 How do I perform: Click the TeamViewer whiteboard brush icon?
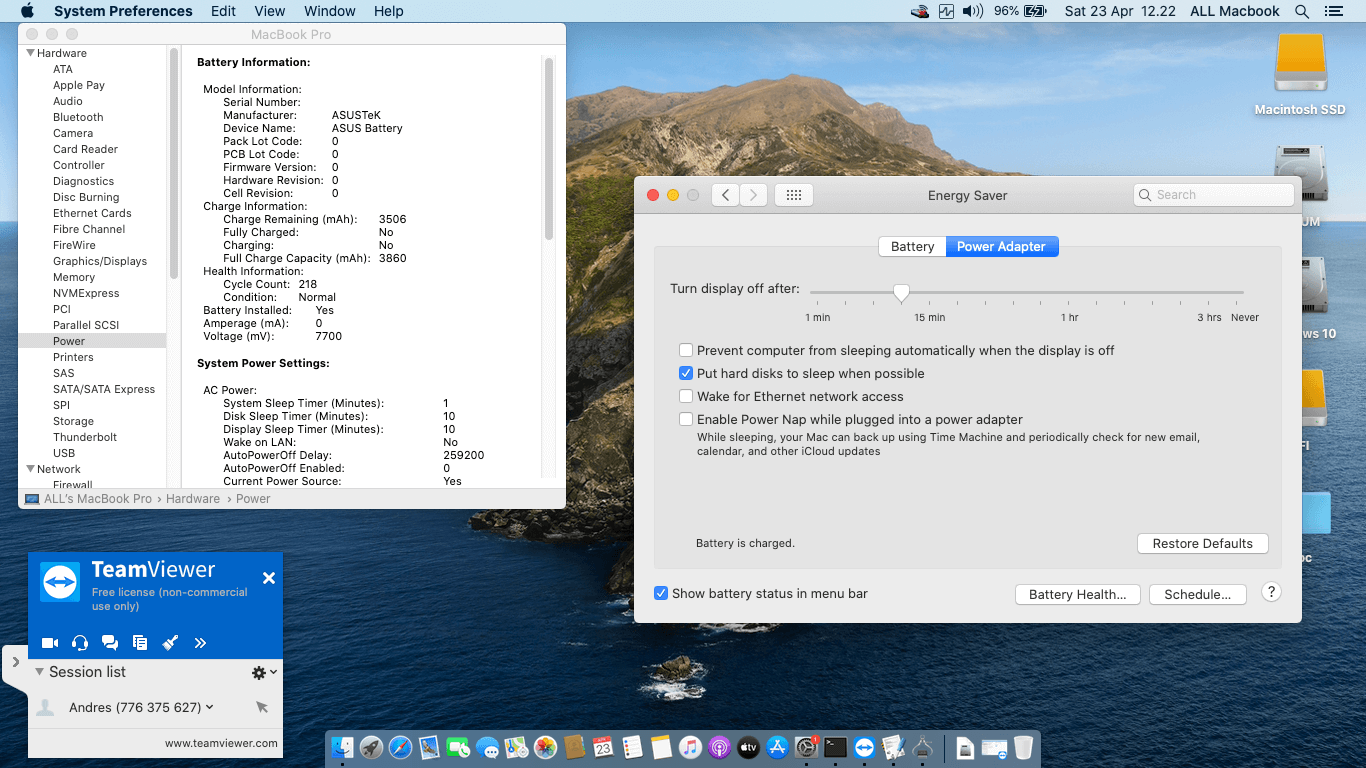pos(170,643)
